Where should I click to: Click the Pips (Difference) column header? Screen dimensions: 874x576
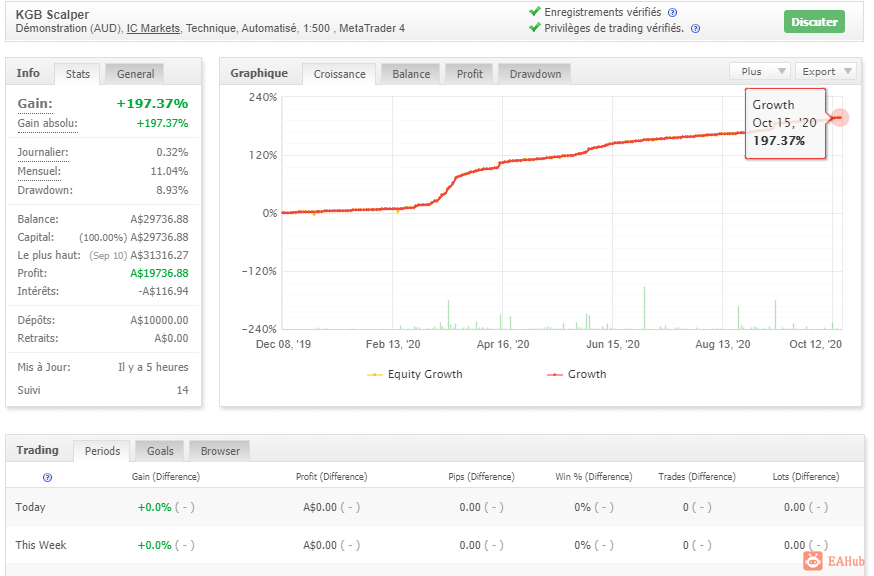click(x=482, y=477)
